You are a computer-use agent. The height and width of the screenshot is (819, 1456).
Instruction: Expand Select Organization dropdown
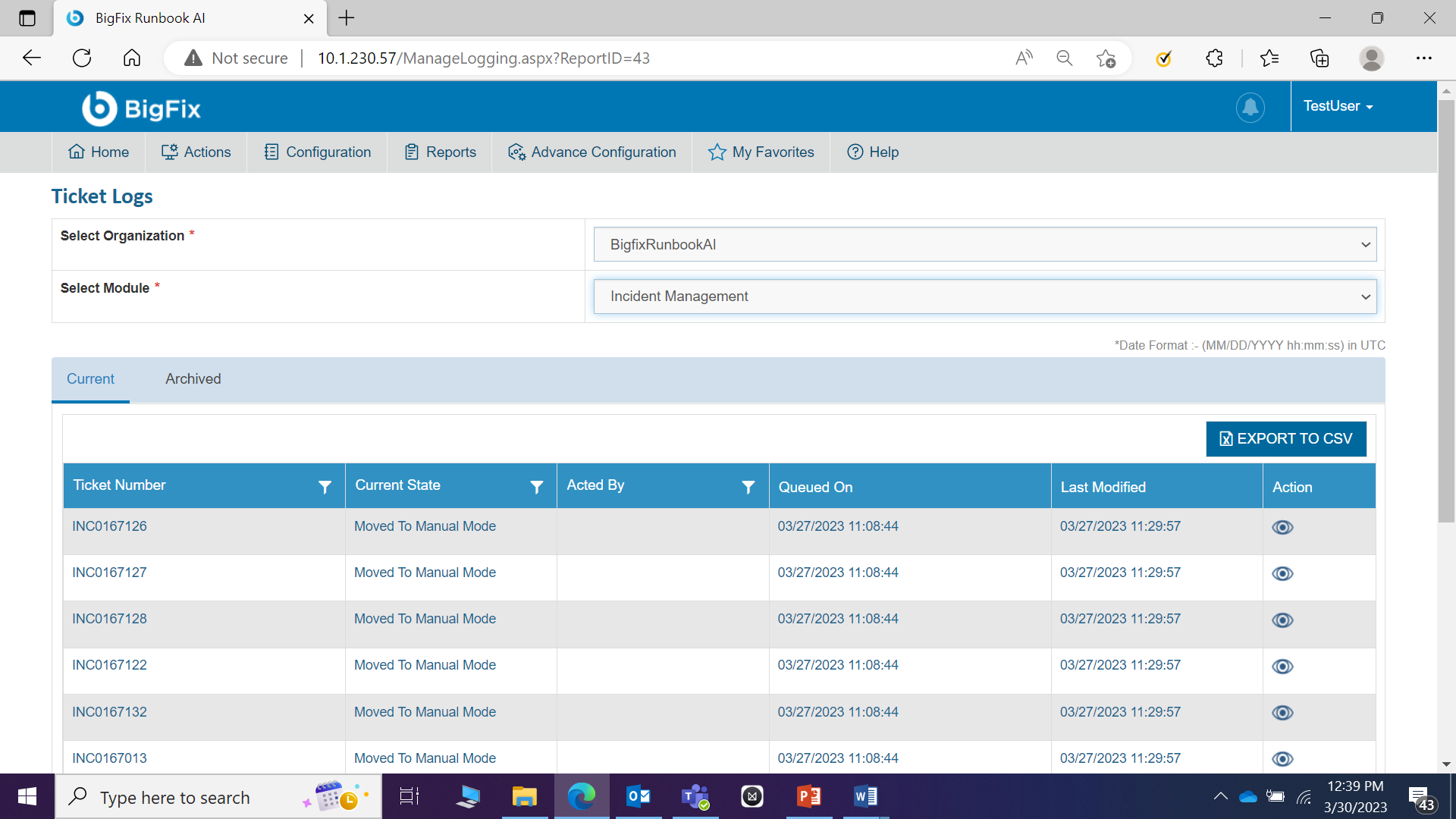pyautogui.click(x=984, y=244)
